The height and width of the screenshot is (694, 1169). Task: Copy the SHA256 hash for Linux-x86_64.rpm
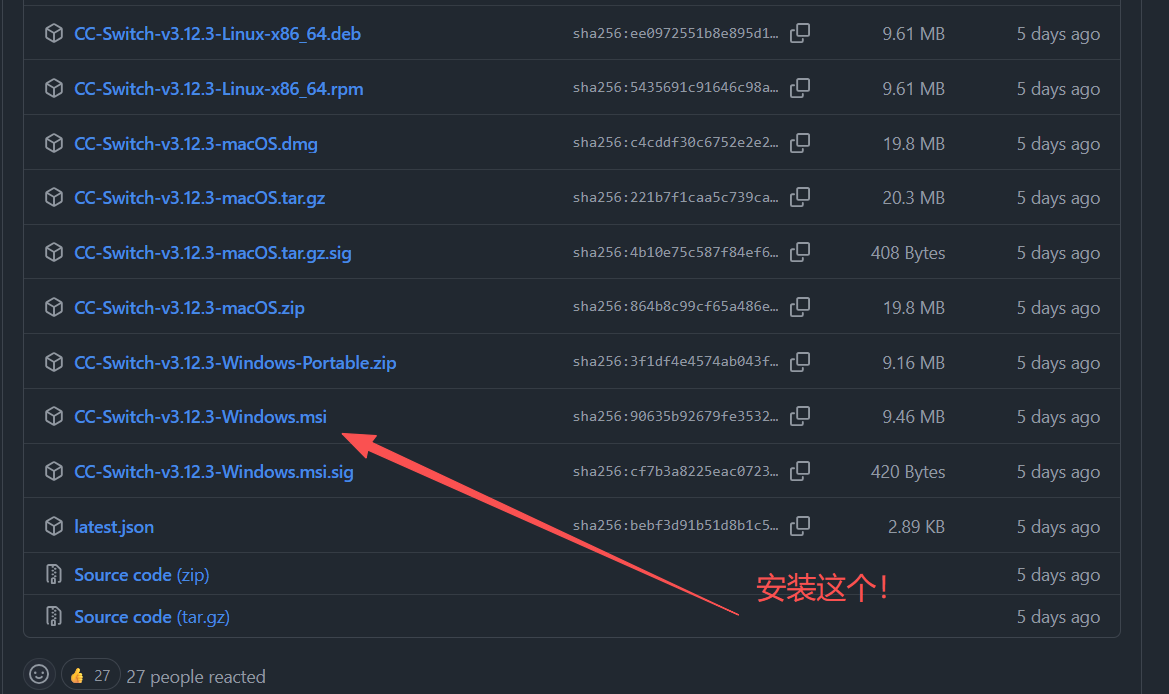(799, 88)
